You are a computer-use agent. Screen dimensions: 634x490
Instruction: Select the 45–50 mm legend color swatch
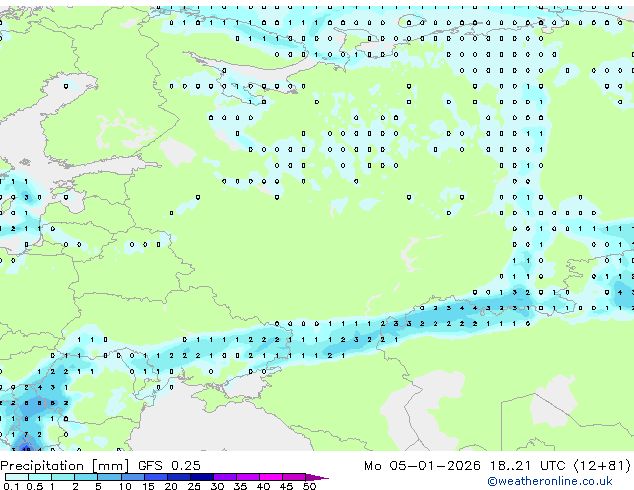point(294,477)
